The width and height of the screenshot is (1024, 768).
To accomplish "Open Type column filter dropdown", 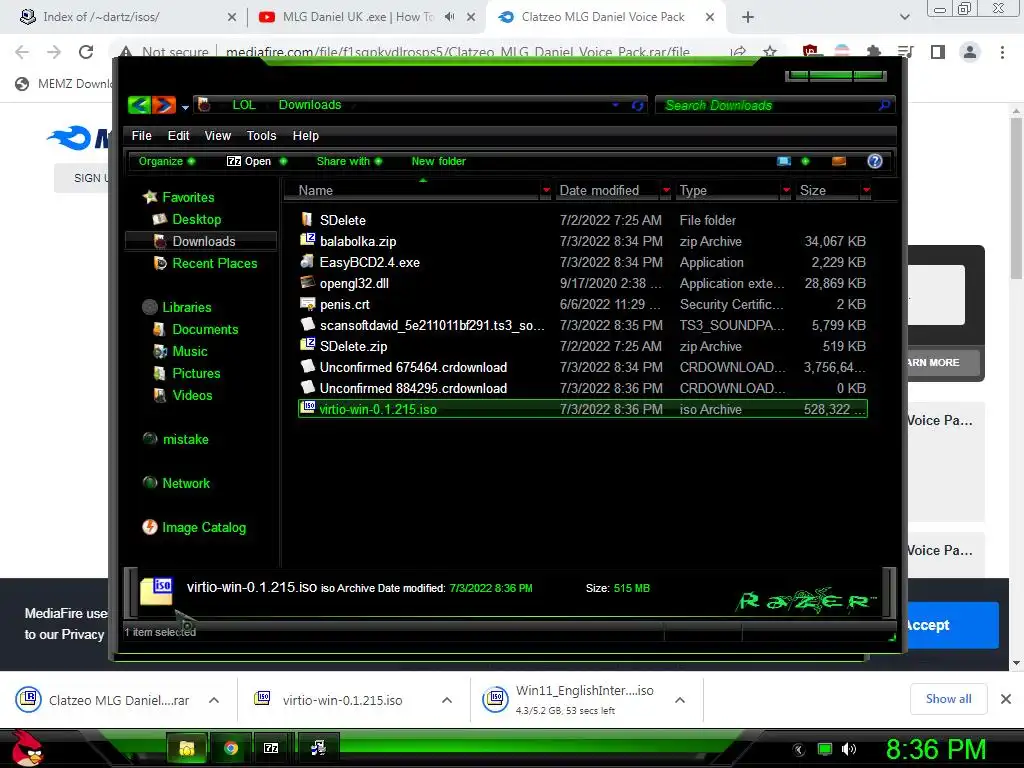I will (786, 190).
